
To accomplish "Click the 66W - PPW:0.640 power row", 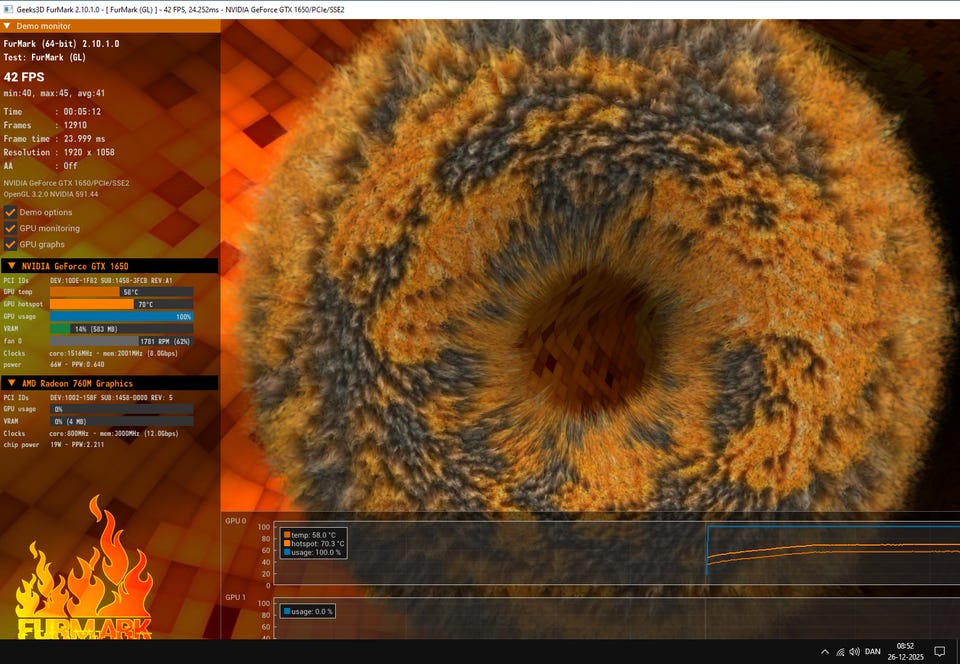I will (54, 364).
